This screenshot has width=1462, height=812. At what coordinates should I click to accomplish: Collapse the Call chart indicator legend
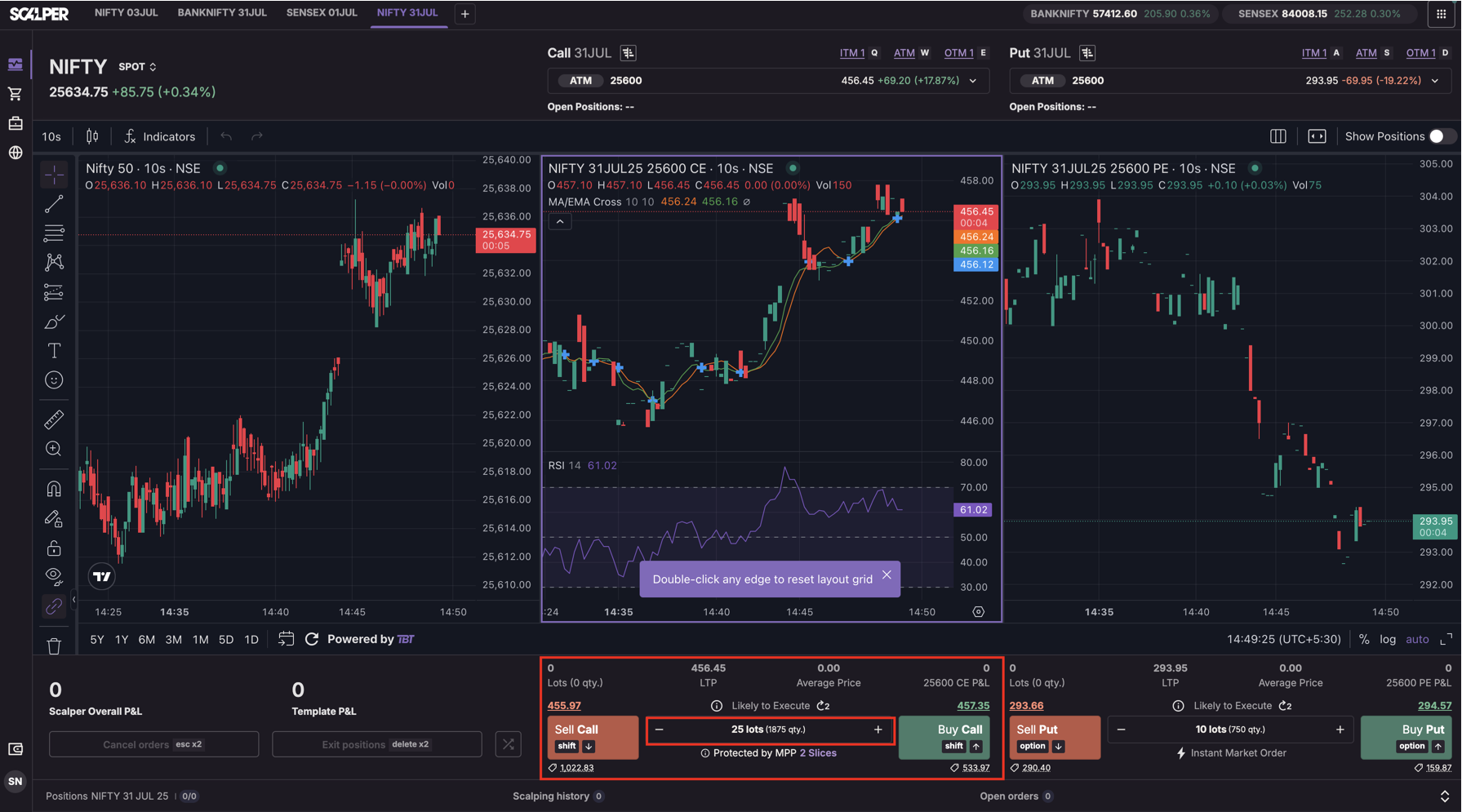click(560, 222)
